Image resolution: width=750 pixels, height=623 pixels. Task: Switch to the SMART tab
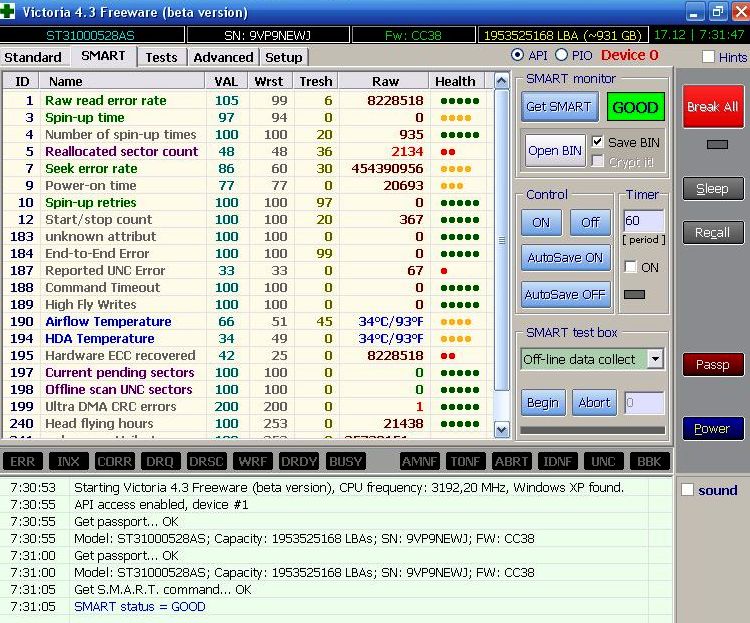[x=103, y=56]
